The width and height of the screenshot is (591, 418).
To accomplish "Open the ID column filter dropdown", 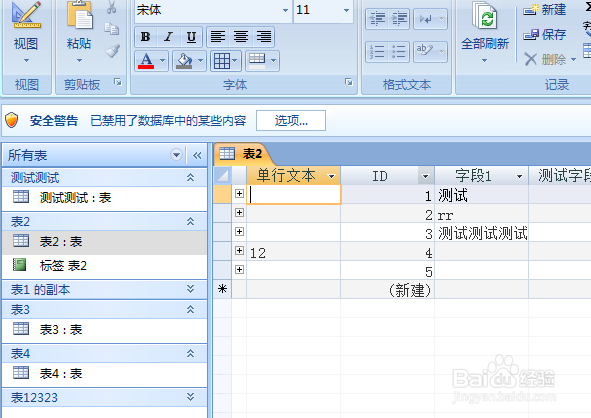I will tap(425, 176).
